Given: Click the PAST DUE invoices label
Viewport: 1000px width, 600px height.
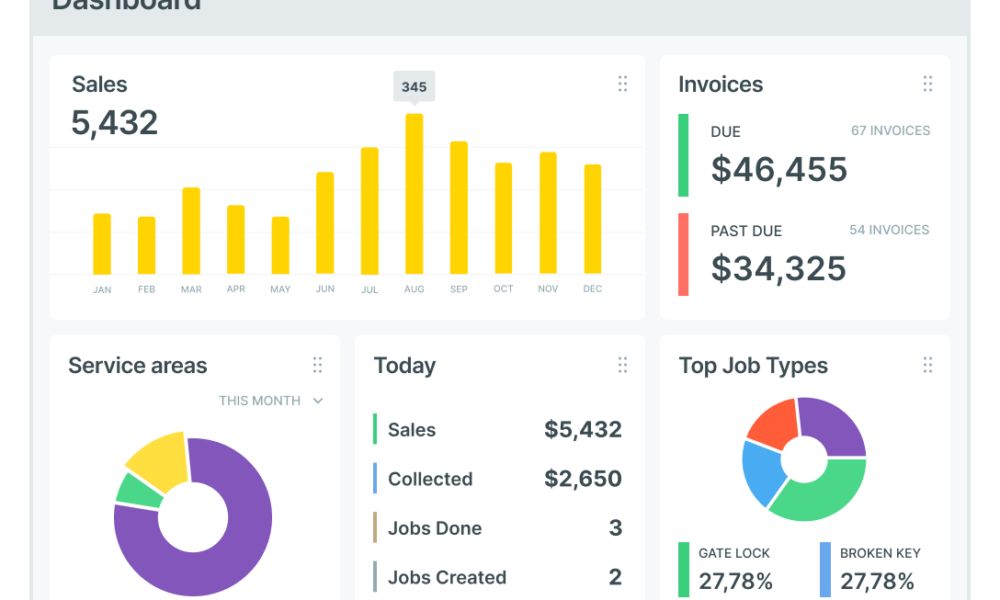Looking at the screenshot, I should point(746,231).
